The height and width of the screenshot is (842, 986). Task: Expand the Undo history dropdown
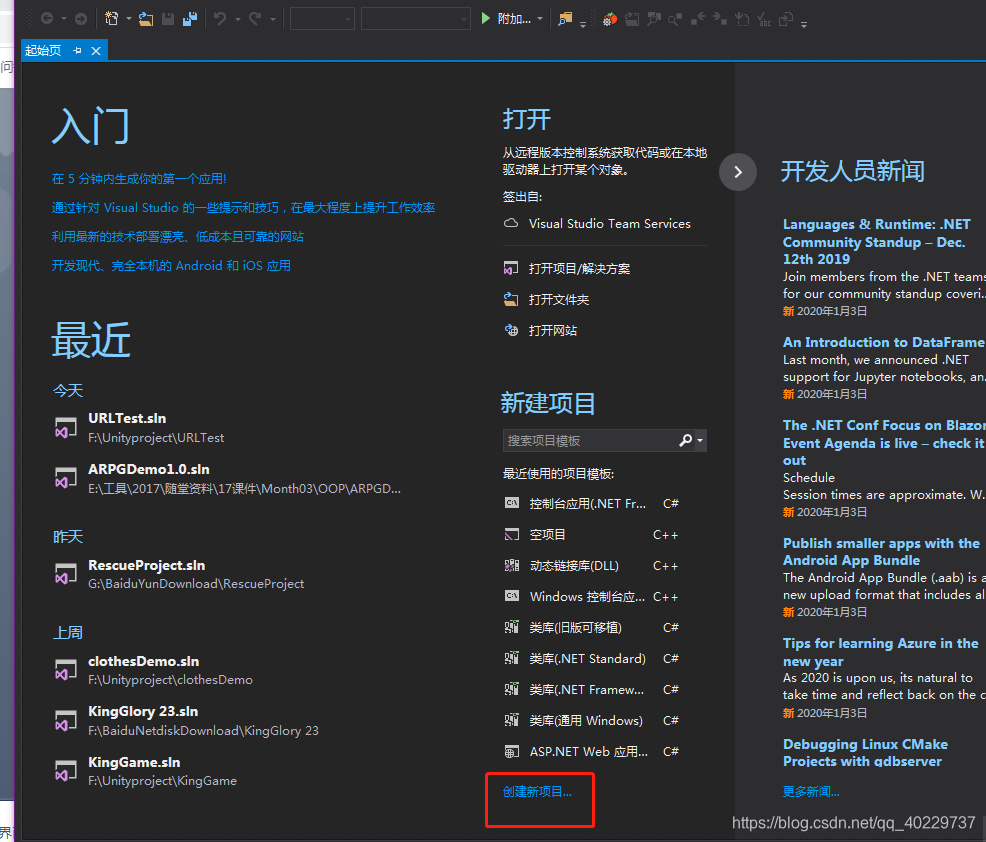tap(238, 19)
